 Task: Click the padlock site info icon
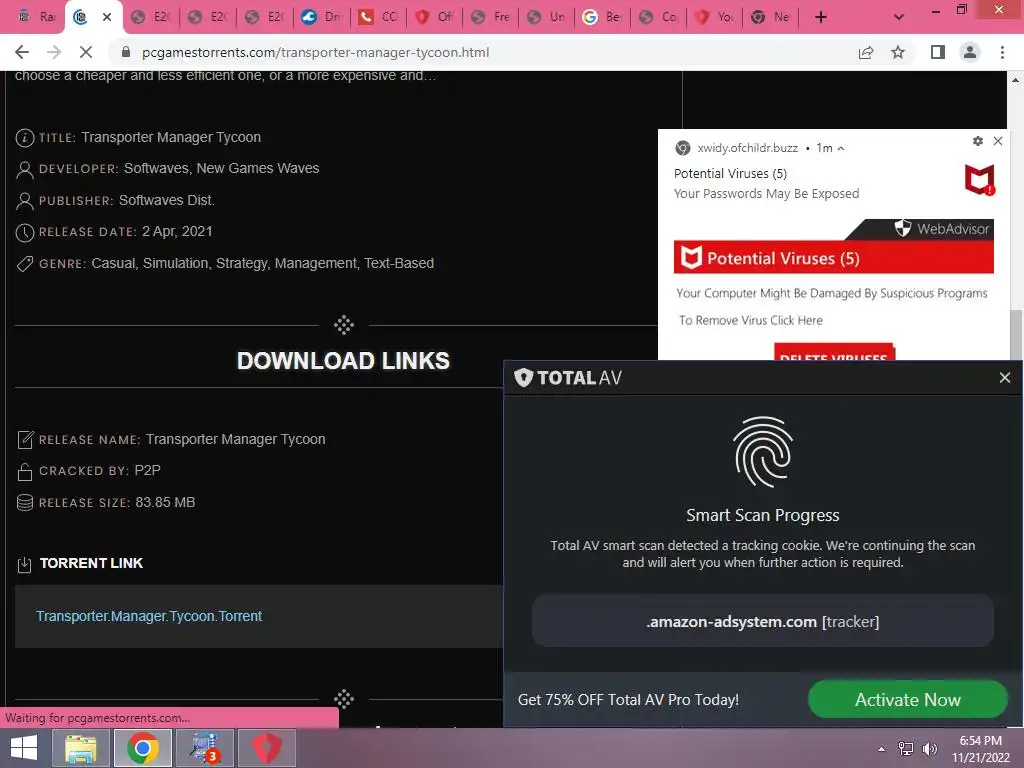(126, 52)
